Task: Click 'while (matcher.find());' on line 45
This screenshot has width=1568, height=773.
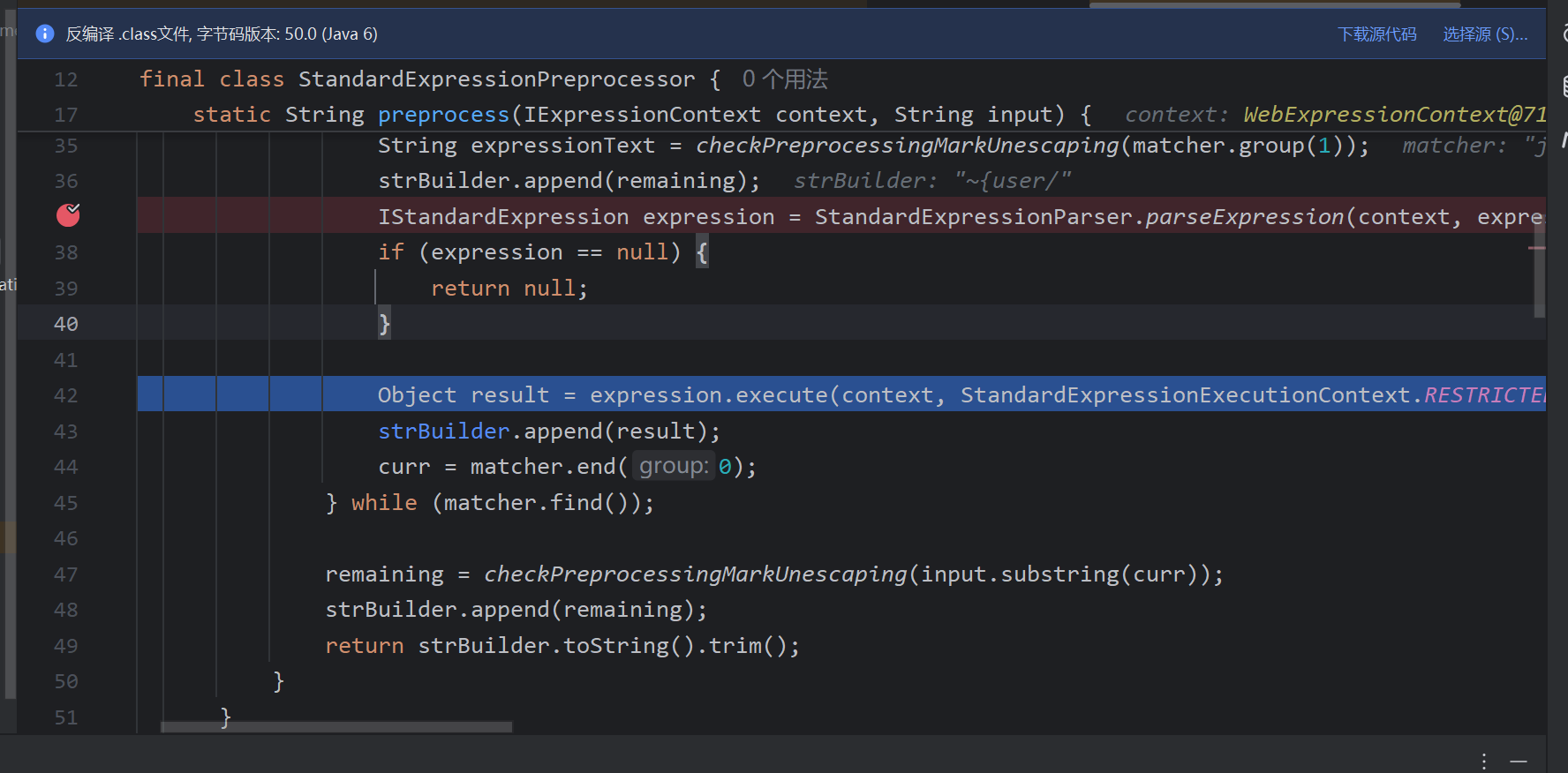Action: [x=503, y=503]
